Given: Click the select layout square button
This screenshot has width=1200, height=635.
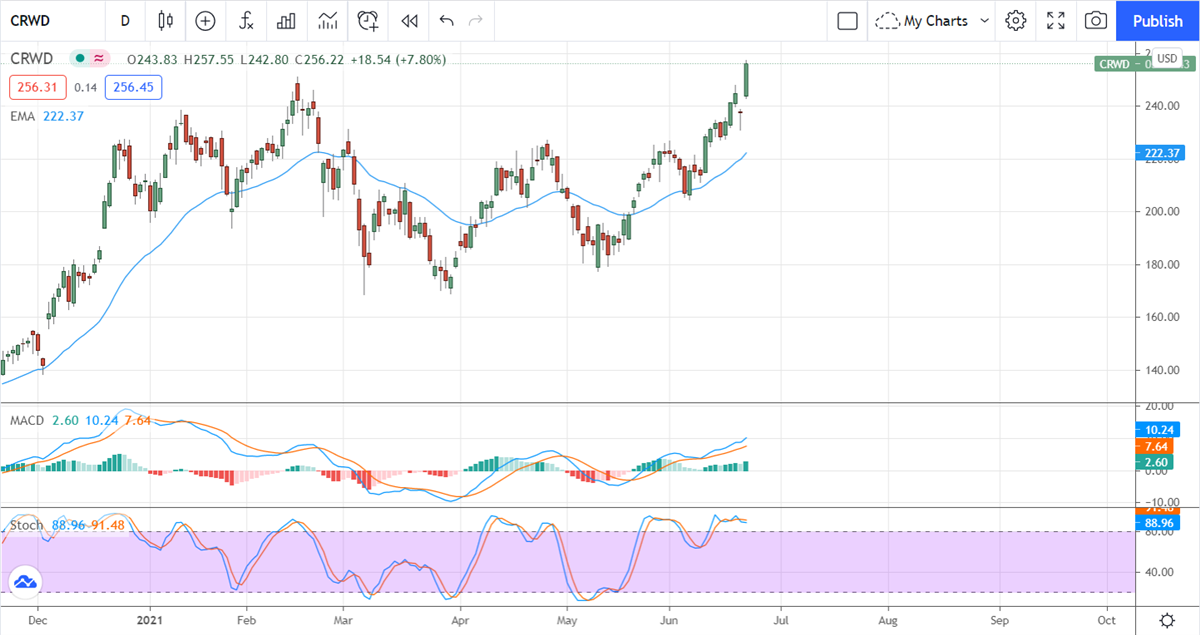Looking at the screenshot, I should tap(847, 21).
